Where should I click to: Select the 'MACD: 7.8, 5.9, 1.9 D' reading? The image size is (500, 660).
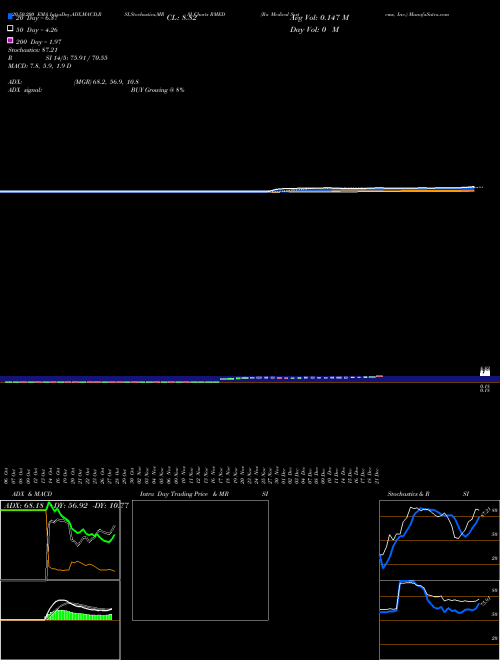tap(40, 66)
